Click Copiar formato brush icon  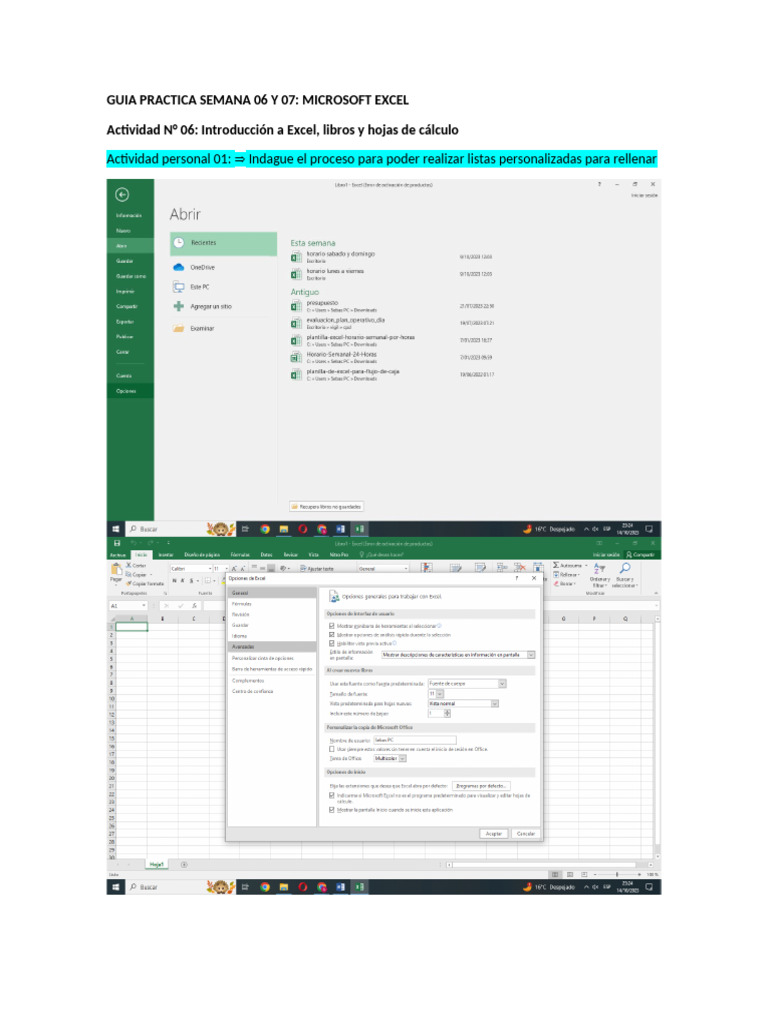click(x=129, y=584)
